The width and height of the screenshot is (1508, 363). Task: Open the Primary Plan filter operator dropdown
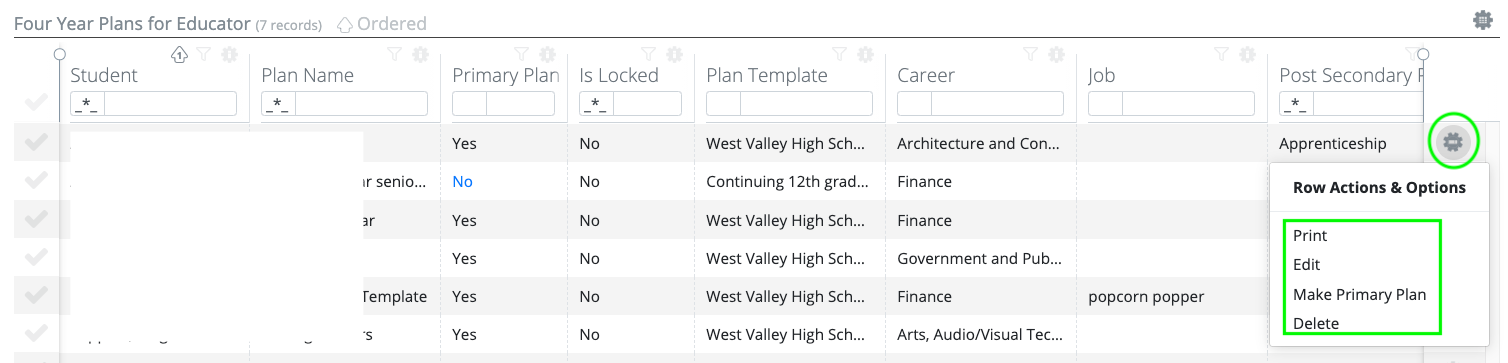click(469, 104)
